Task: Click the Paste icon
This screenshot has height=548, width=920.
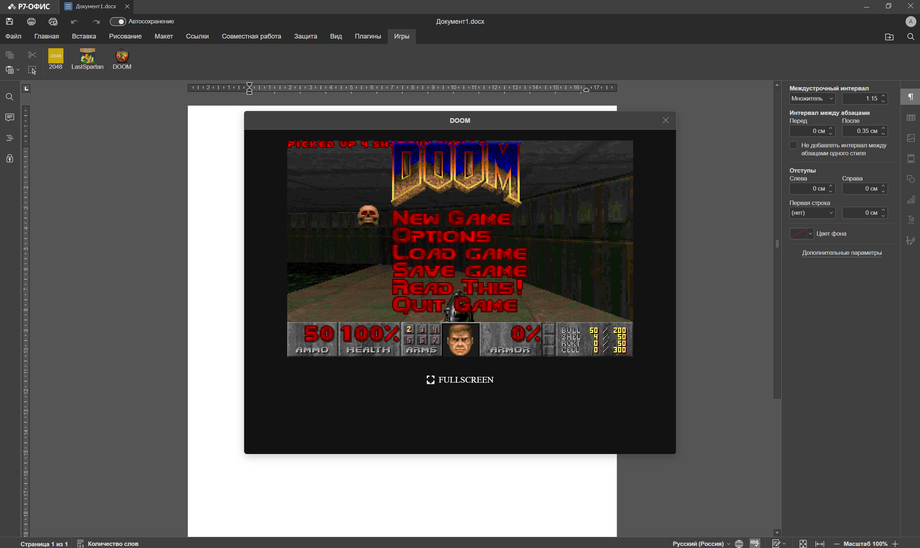Action: click(9, 70)
